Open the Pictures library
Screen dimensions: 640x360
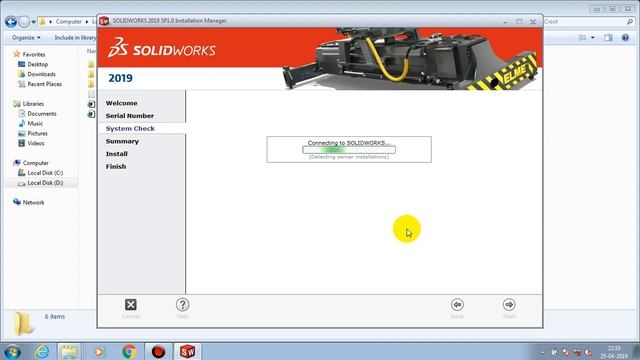[x=38, y=133]
